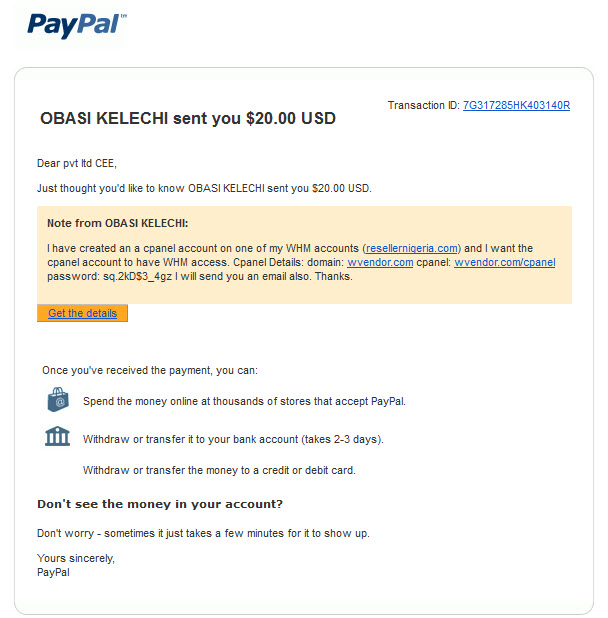Click the Don't worry reassurance sentence

coord(203,533)
